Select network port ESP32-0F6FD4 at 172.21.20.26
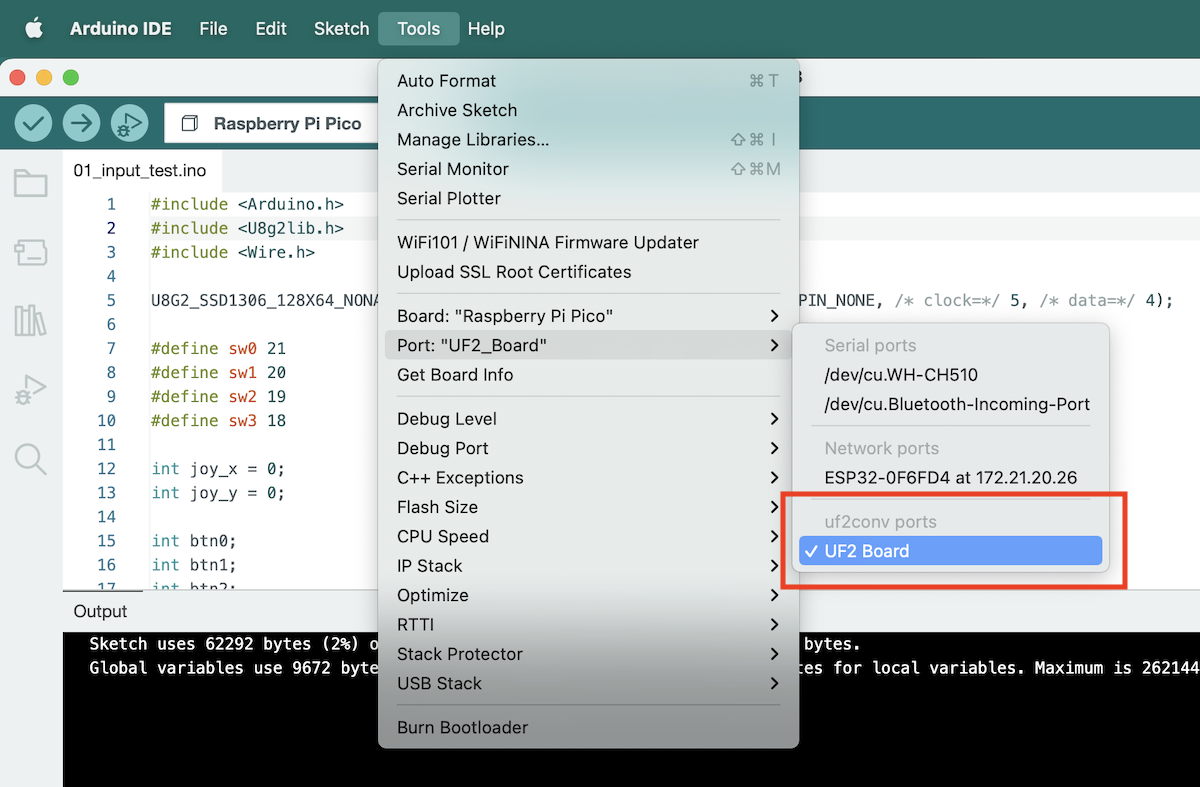The height and width of the screenshot is (787, 1200). 952,478
